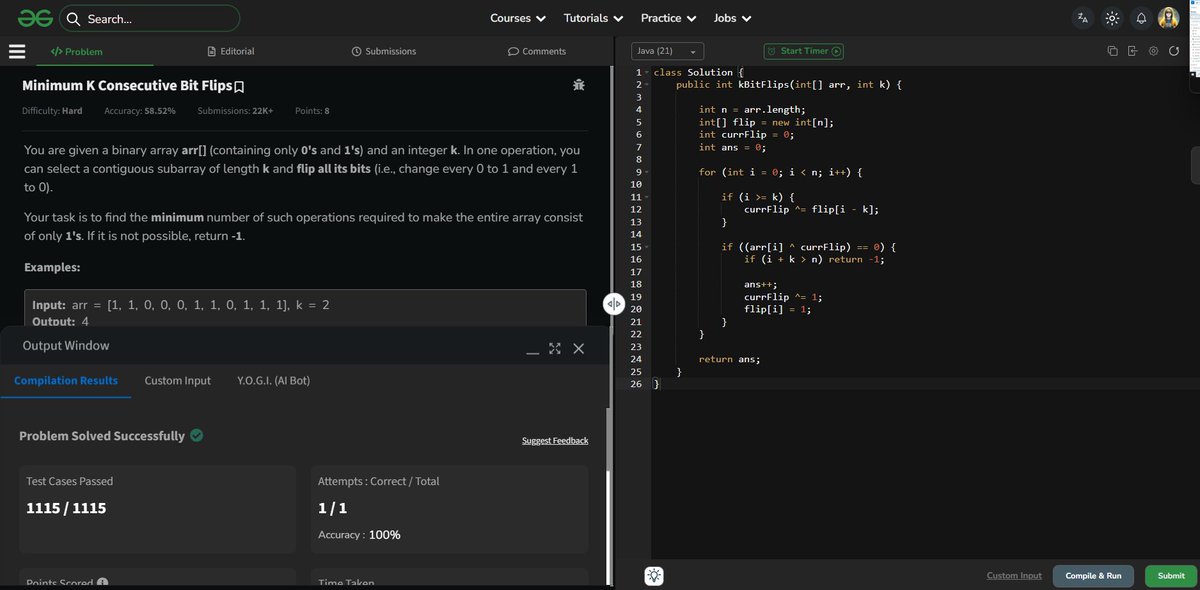Report a bug with the bug icon
The height and width of the screenshot is (590, 1200).
coord(578,86)
